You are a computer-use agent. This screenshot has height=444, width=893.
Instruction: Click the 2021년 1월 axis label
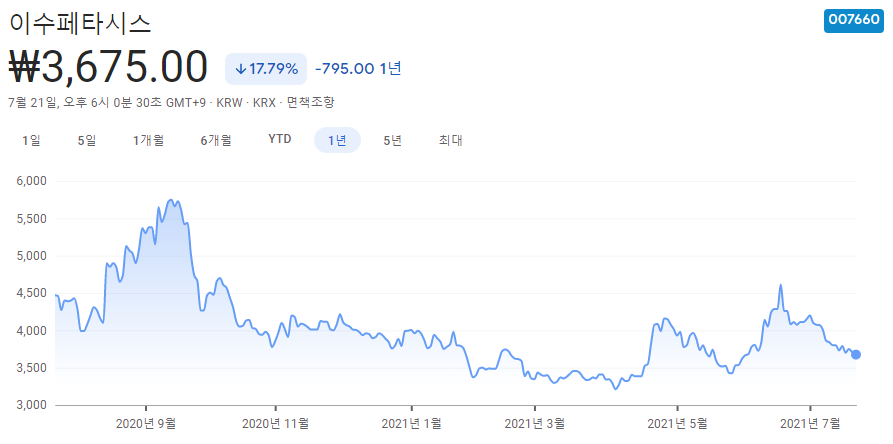pyautogui.click(x=411, y=423)
